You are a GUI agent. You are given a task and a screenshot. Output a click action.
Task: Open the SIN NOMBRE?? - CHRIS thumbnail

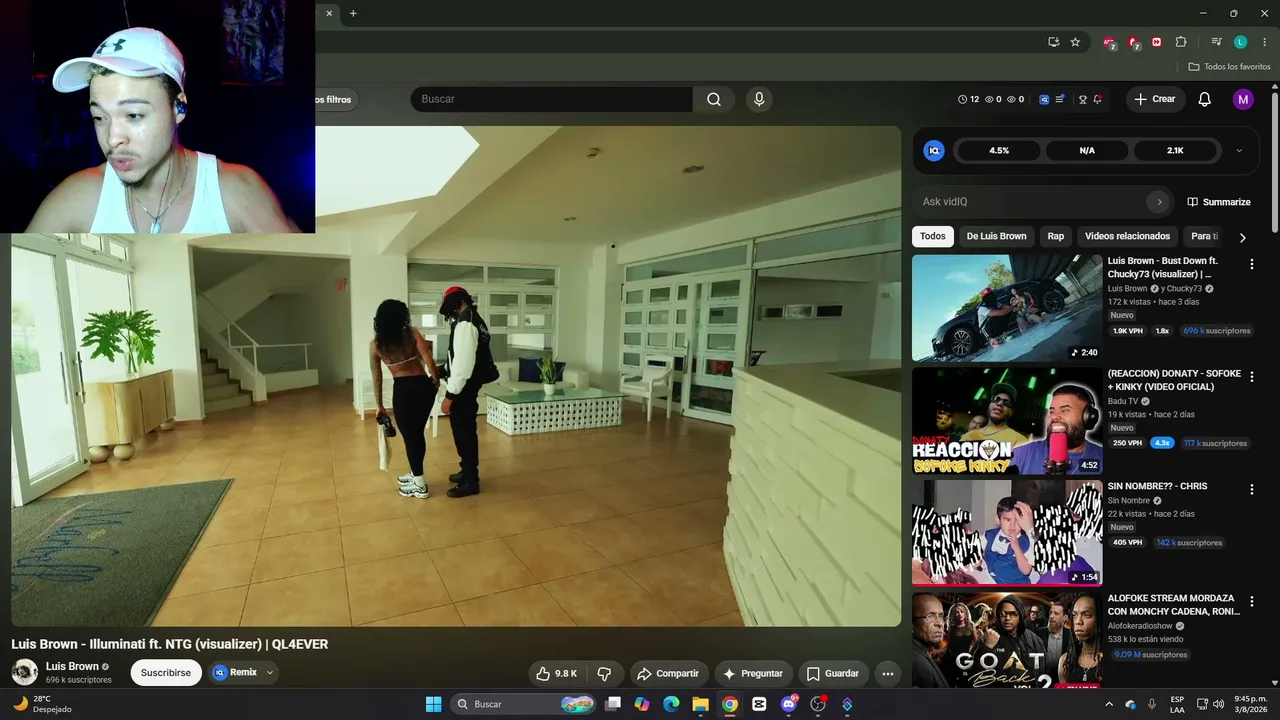coord(1007,533)
